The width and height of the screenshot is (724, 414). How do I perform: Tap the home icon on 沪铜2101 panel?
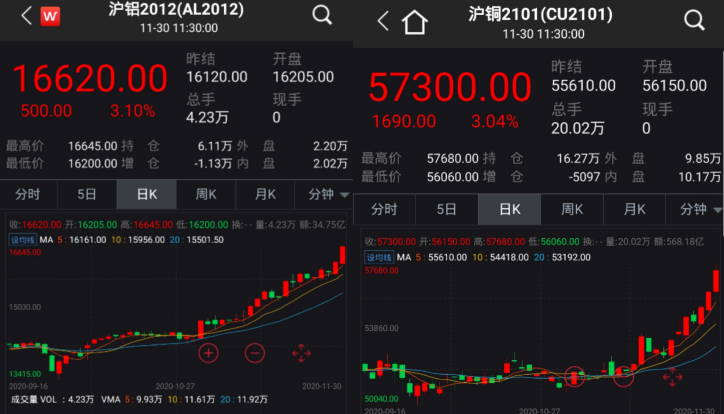(414, 22)
